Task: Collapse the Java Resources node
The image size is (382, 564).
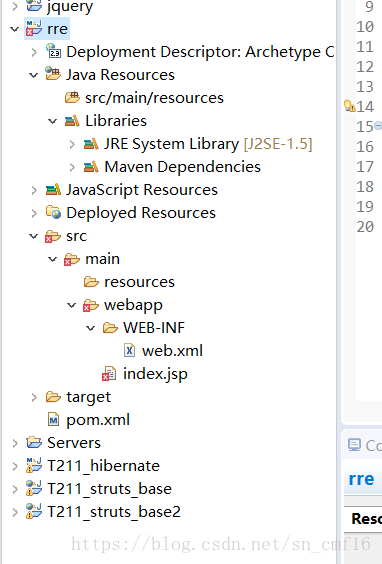Action: pyautogui.click(x=33, y=75)
